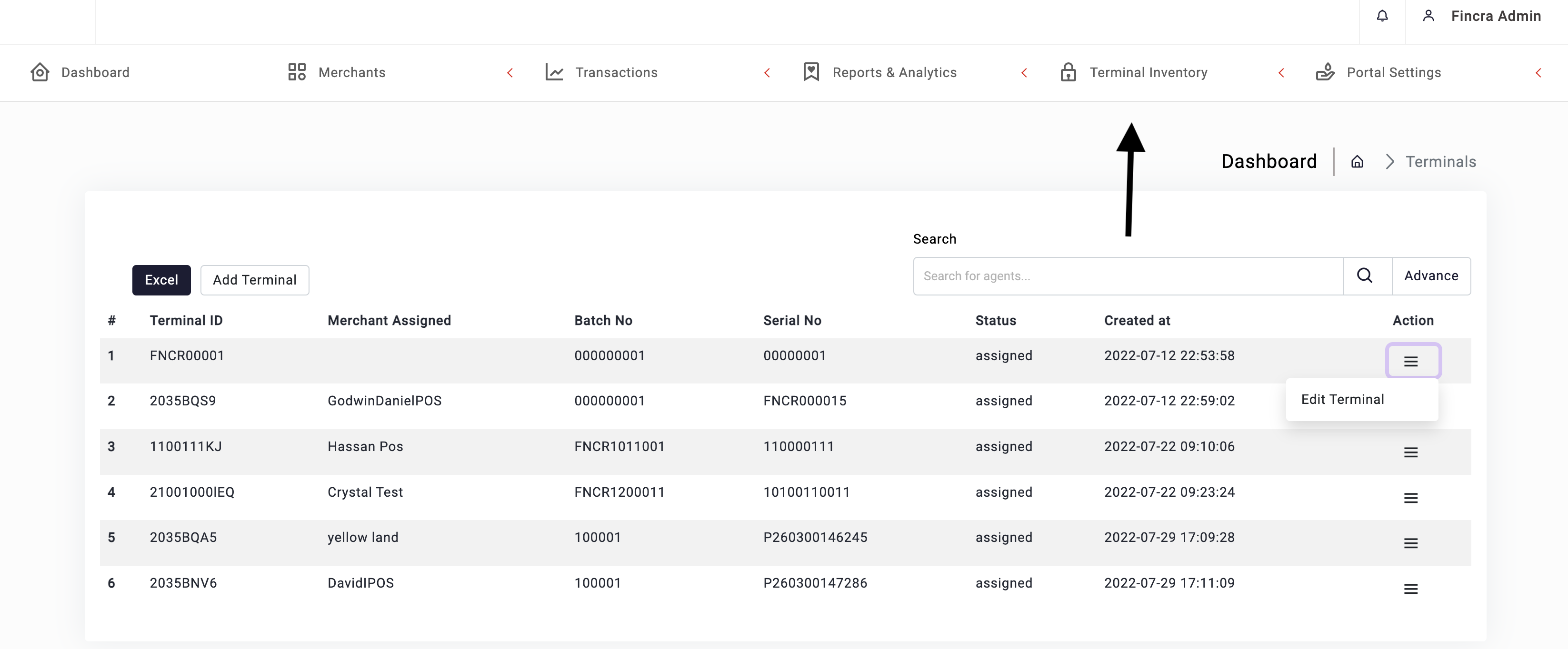
Task: Click the search magnifier button
Action: (x=1367, y=276)
